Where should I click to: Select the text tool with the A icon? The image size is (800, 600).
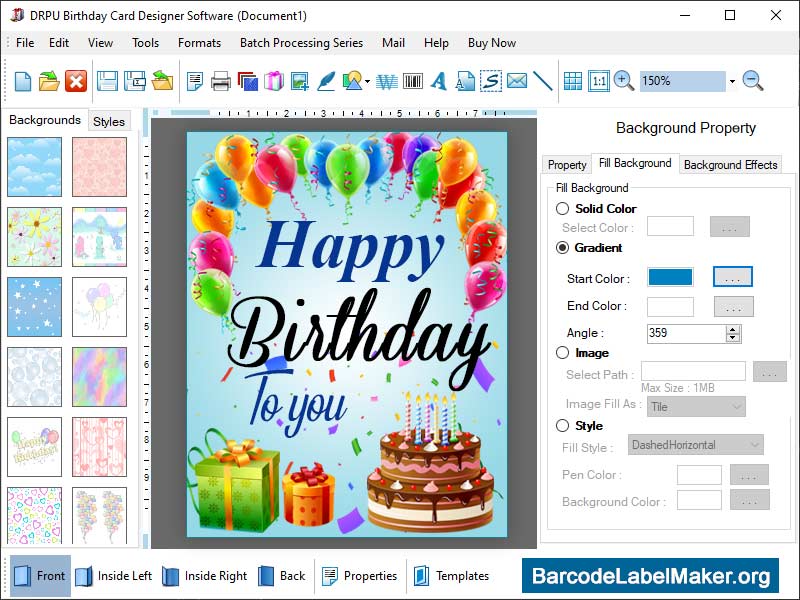coord(440,82)
